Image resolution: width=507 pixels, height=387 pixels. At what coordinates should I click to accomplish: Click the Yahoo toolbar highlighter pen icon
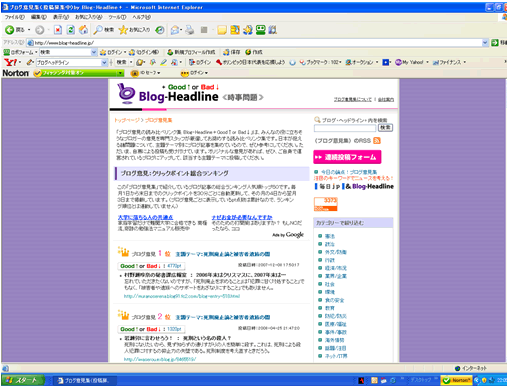[163, 62]
